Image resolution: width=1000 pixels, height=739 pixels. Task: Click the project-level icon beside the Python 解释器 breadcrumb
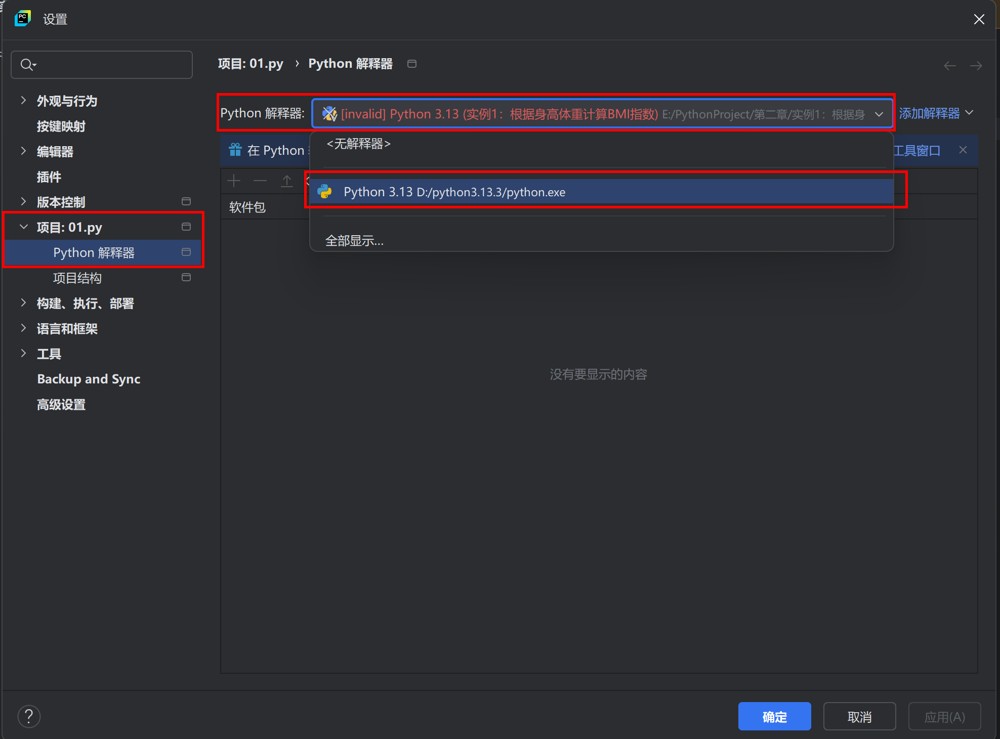tap(412, 64)
